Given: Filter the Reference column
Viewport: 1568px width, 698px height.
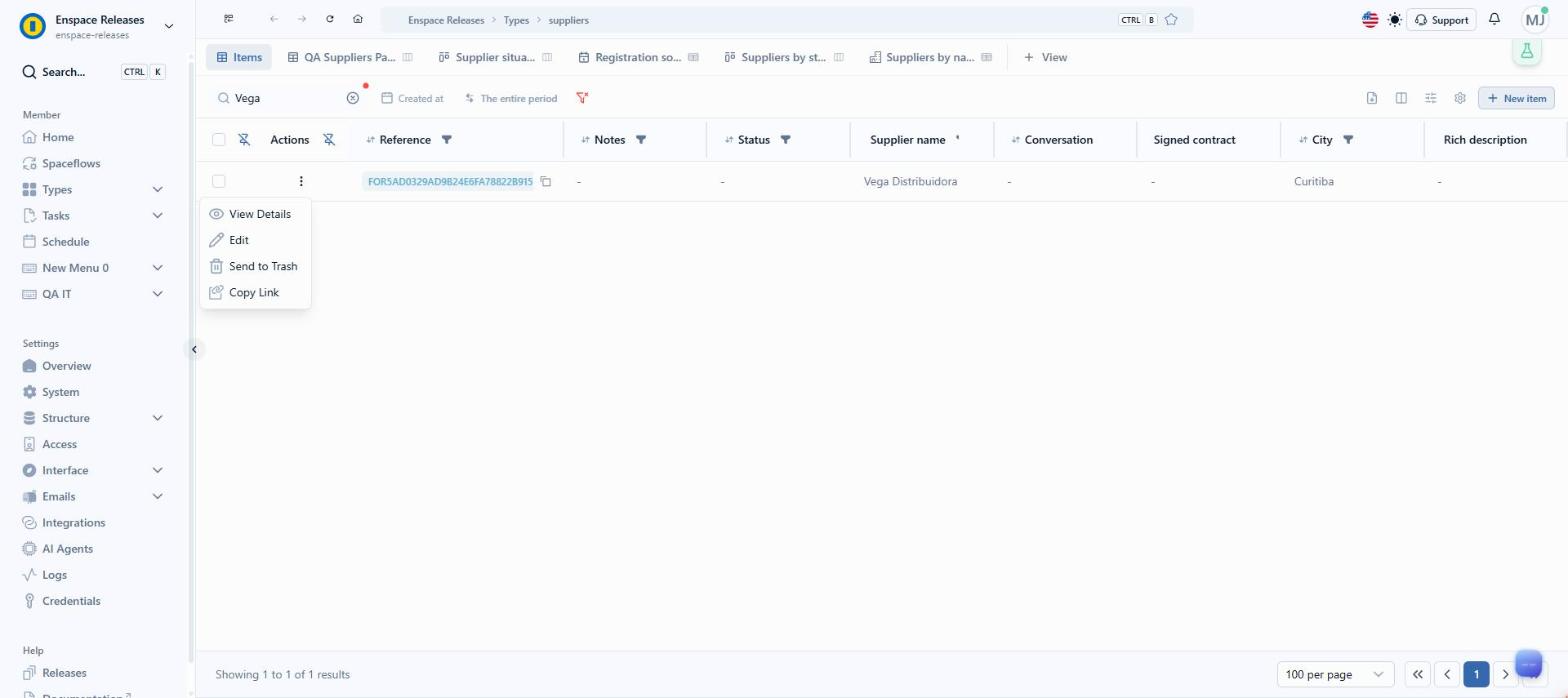Looking at the screenshot, I should click(447, 140).
